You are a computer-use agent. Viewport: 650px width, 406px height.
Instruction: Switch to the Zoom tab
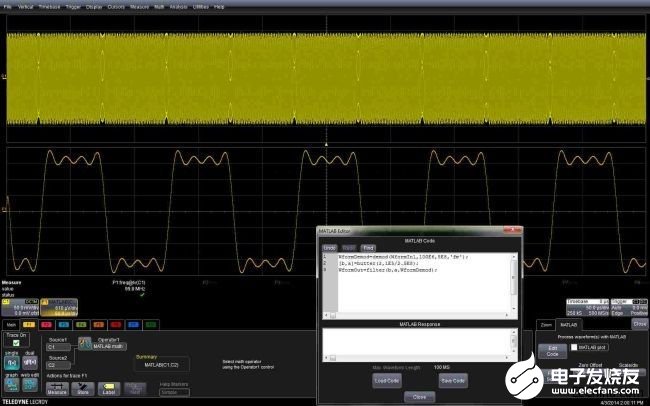[x=546, y=325]
